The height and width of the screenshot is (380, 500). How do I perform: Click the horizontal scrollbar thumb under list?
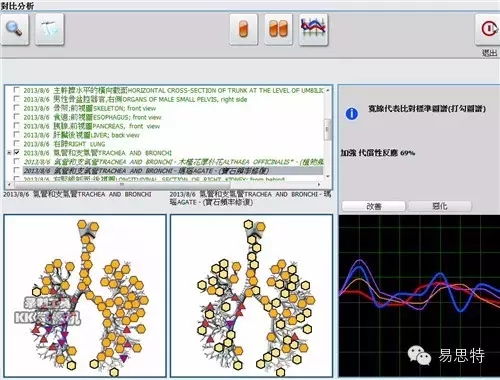pyautogui.click(x=121, y=184)
